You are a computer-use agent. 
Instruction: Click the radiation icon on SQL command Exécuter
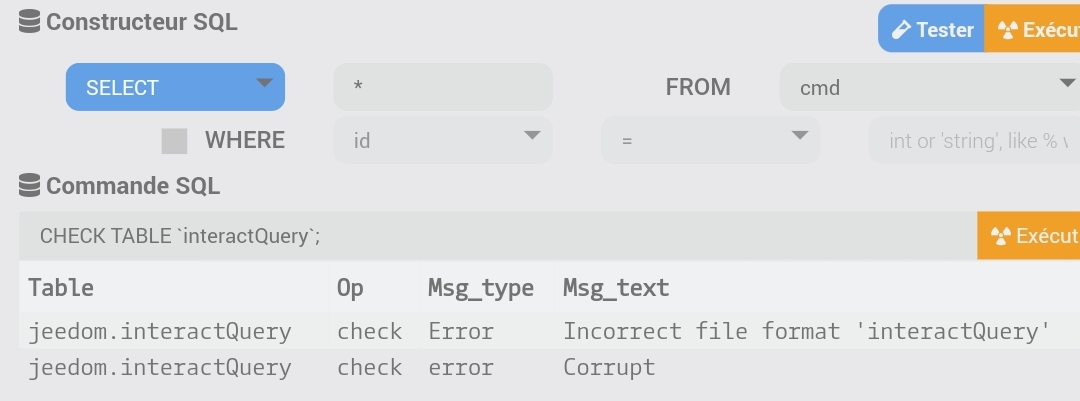pos(1000,236)
